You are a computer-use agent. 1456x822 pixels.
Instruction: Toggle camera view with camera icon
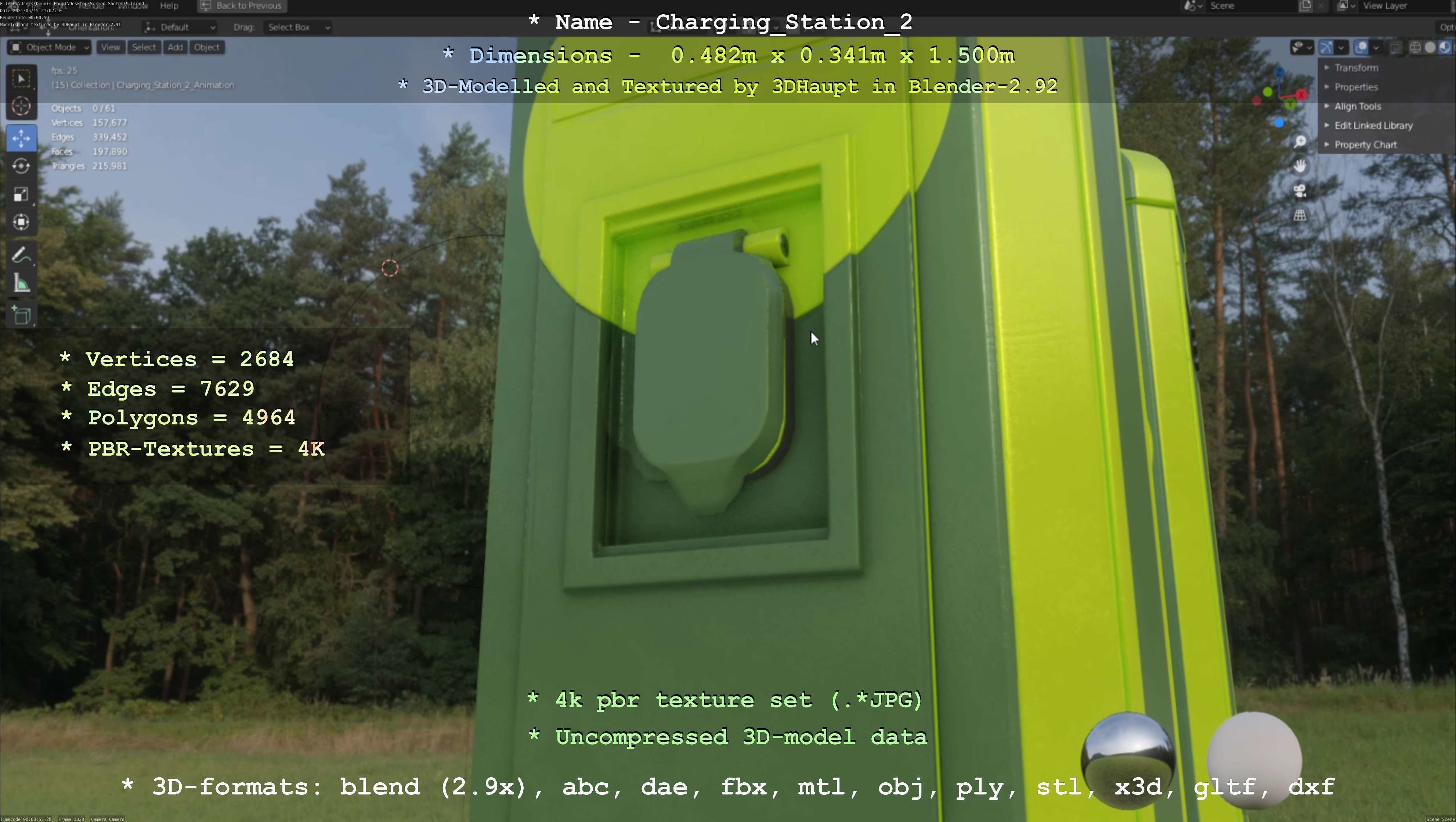pos(1300,191)
